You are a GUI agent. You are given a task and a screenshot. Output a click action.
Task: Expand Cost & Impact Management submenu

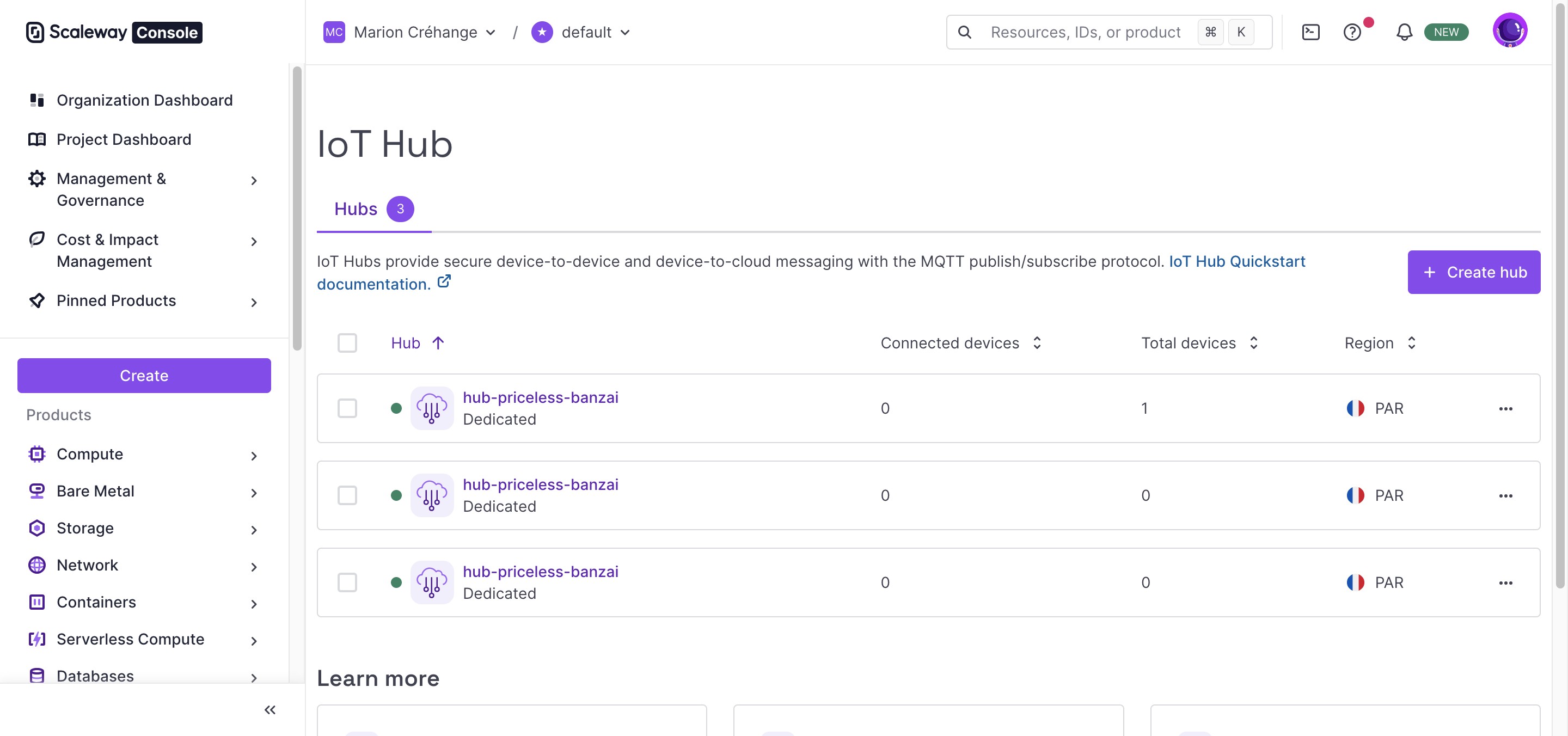pyautogui.click(x=254, y=242)
